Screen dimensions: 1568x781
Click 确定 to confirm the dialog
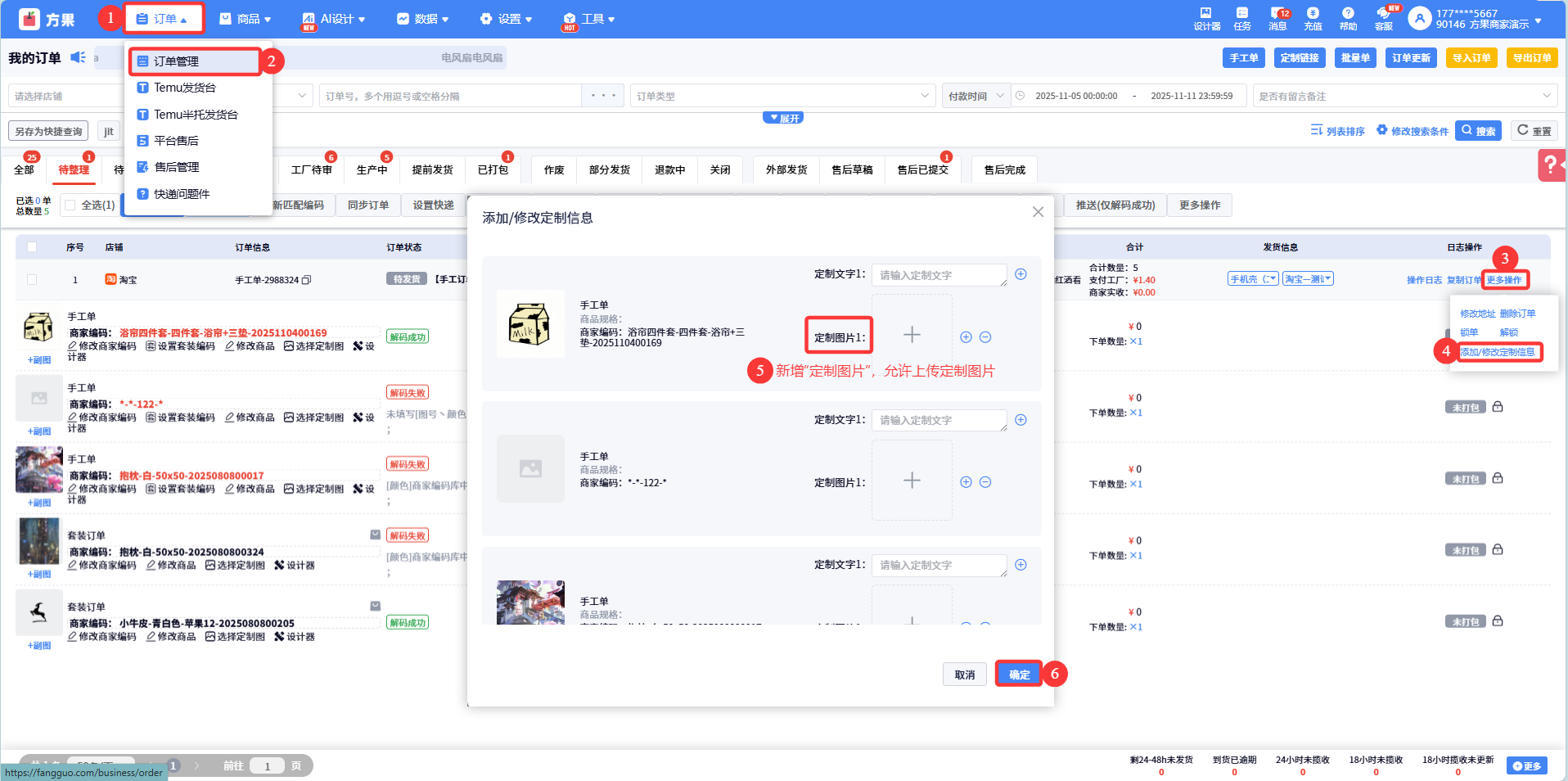click(1019, 675)
